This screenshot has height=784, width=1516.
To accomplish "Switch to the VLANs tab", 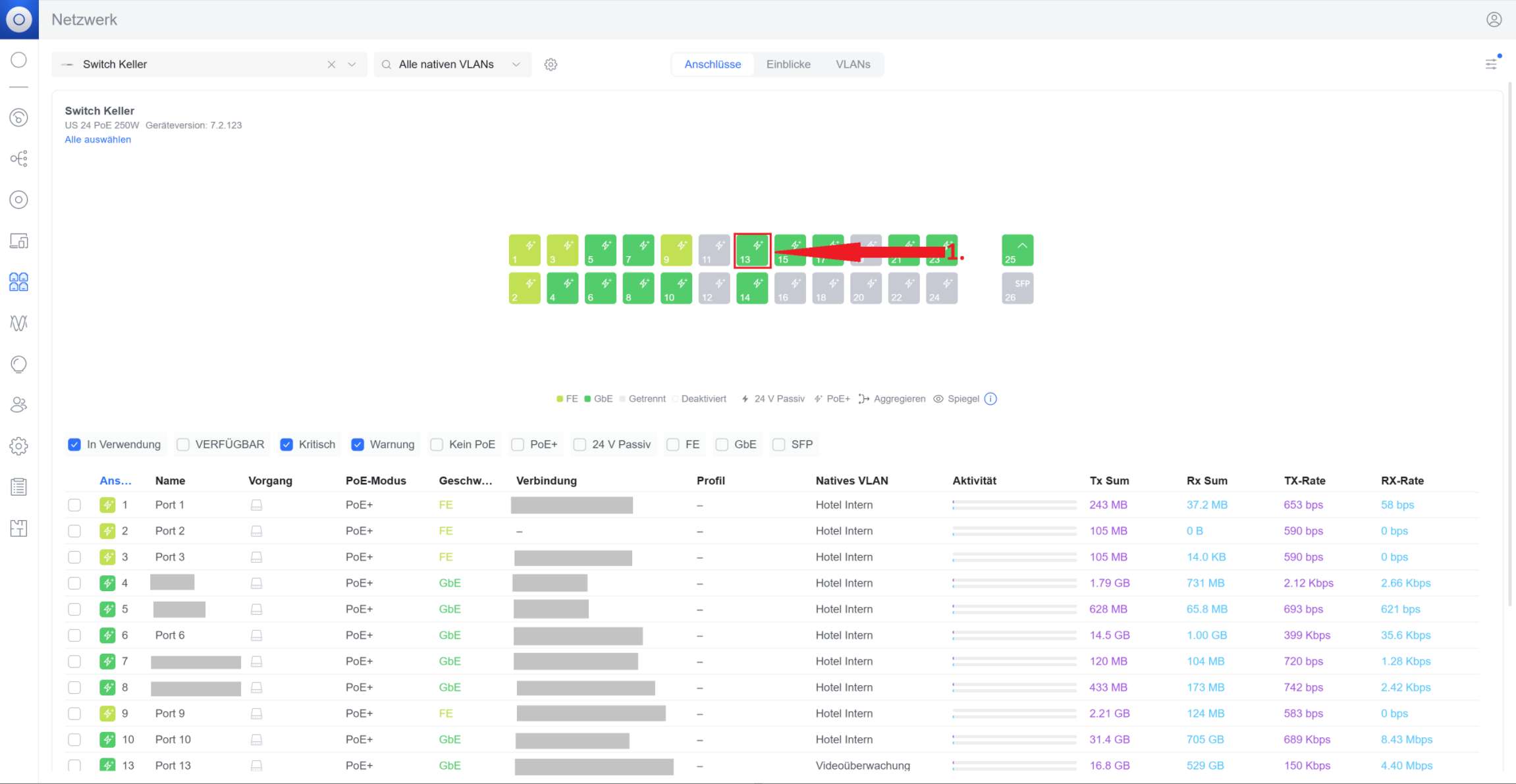I will tap(852, 65).
